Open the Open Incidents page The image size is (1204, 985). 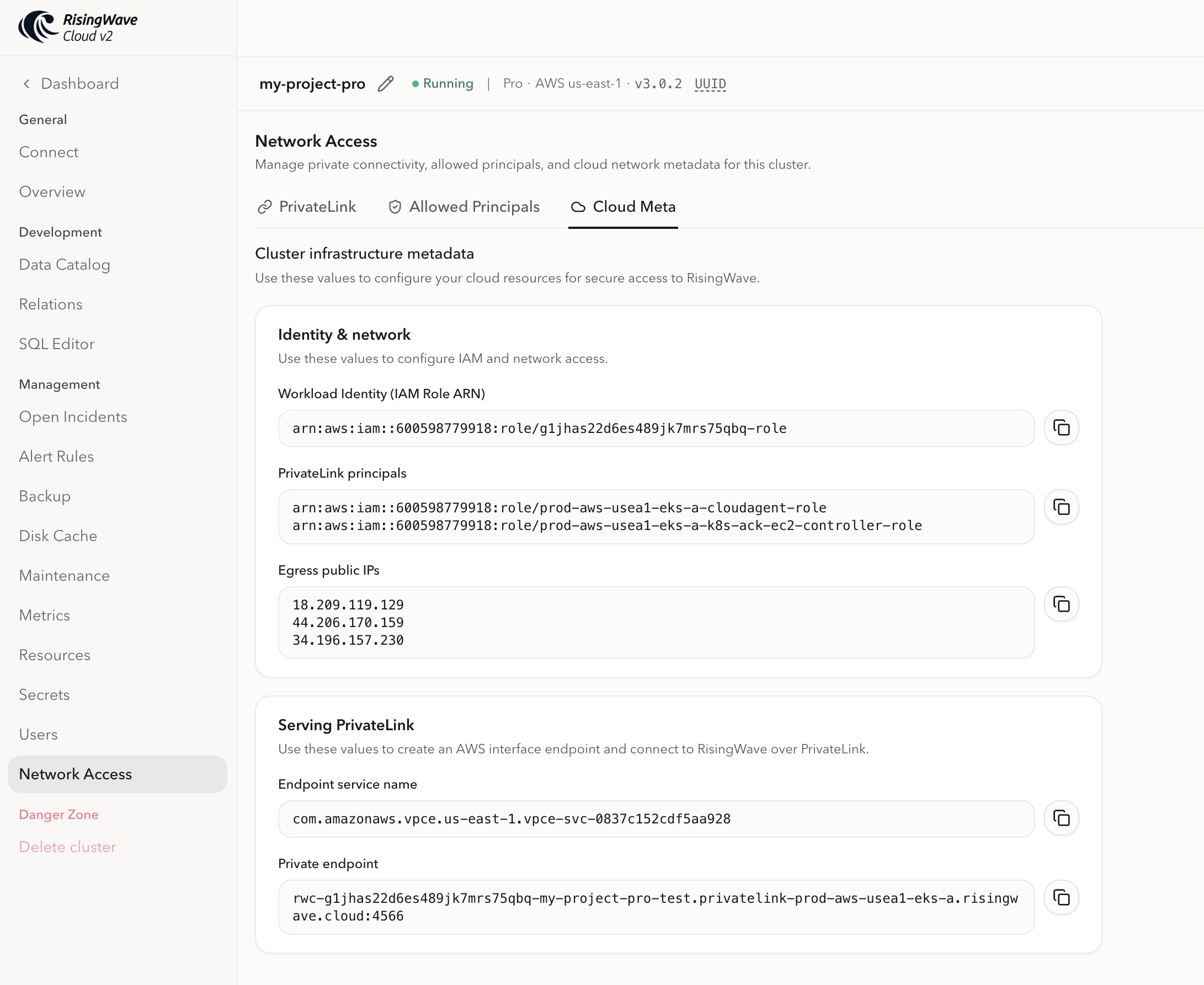73,416
